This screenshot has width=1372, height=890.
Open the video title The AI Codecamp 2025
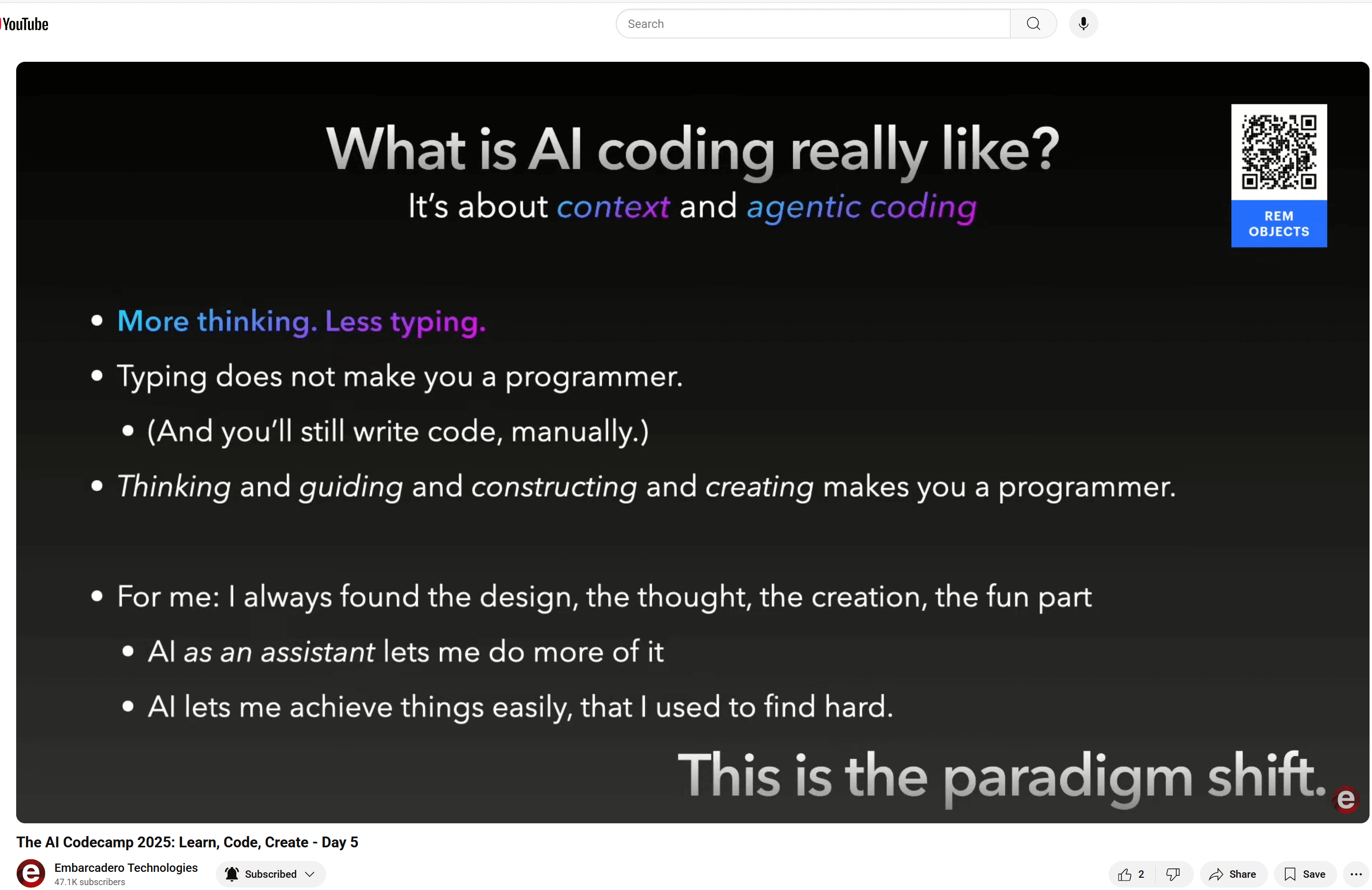pos(187,842)
